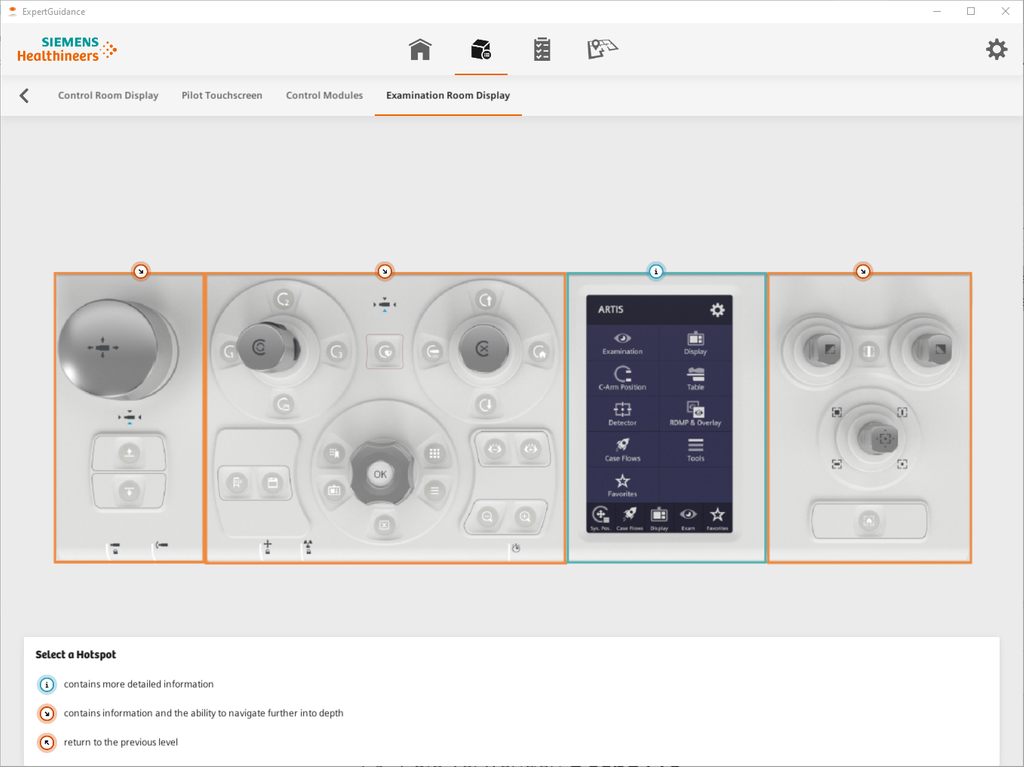The height and width of the screenshot is (767, 1024).
Task: Open the ARTIS panel settings gear
Action: (716, 310)
